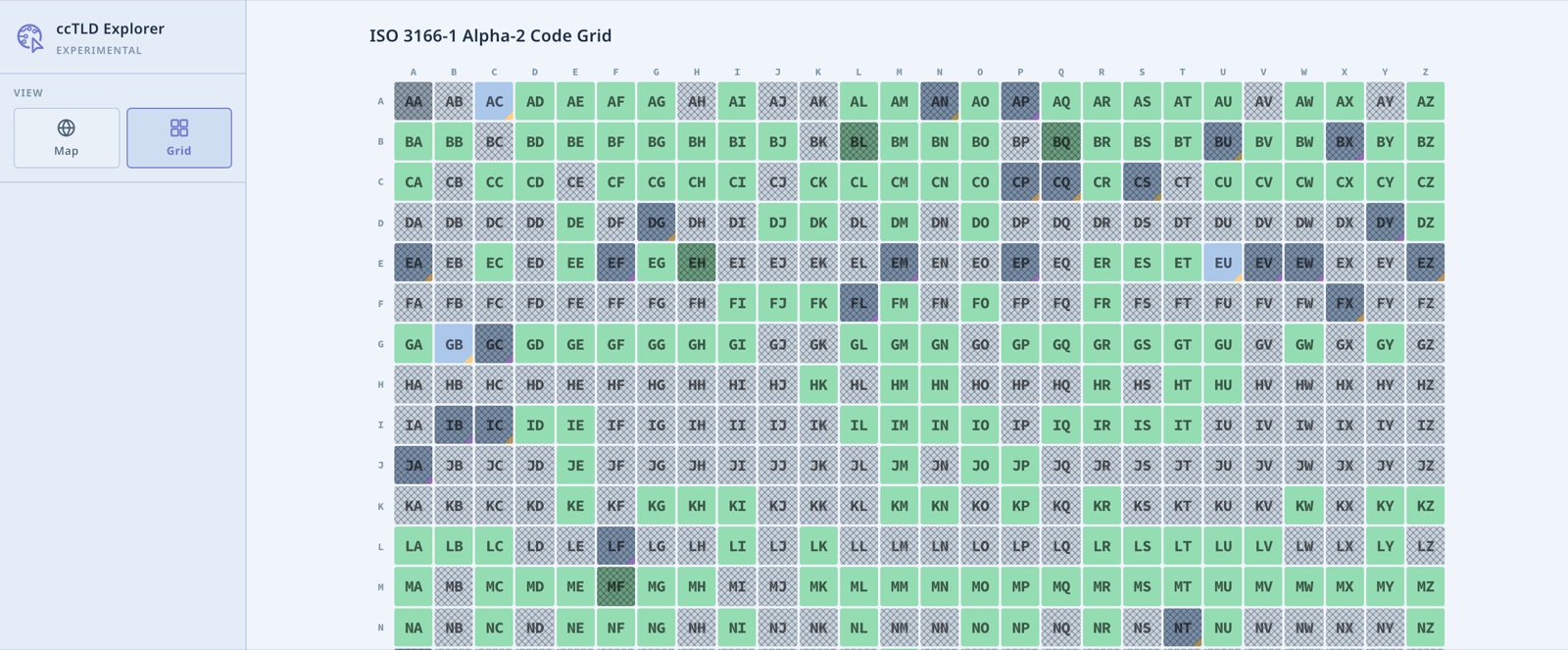Select the EA code cell
The height and width of the screenshot is (650, 1568).
tap(414, 263)
